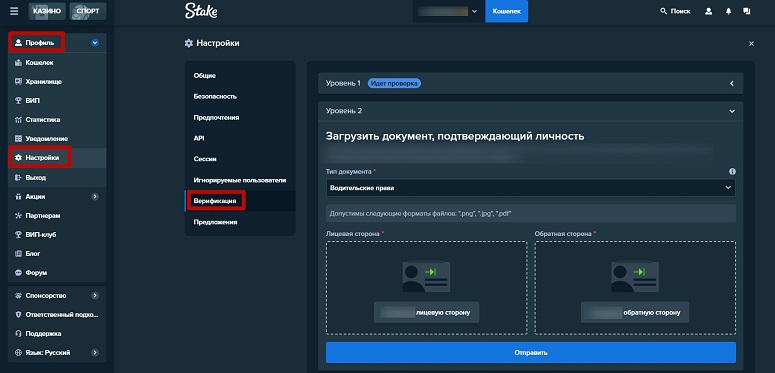The width and height of the screenshot is (775, 373).
Task: Open Язык: Русский language selector
Action: coord(57,353)
